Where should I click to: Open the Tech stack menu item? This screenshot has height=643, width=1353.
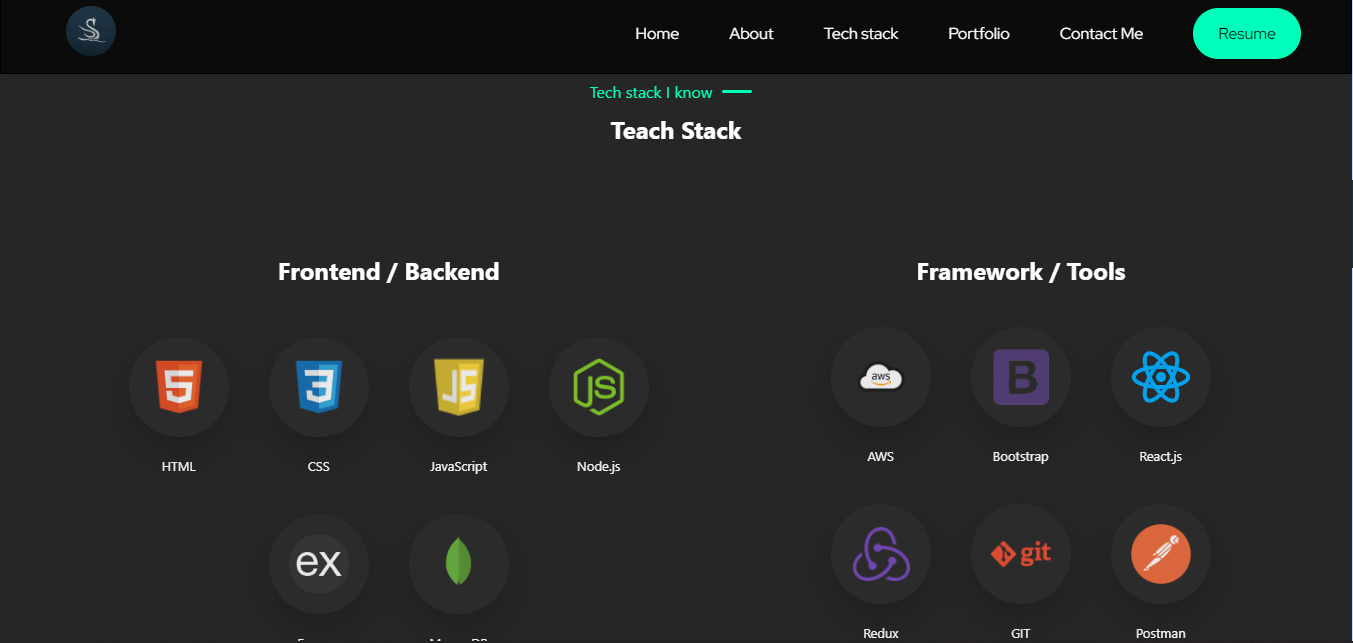(860, 33)
